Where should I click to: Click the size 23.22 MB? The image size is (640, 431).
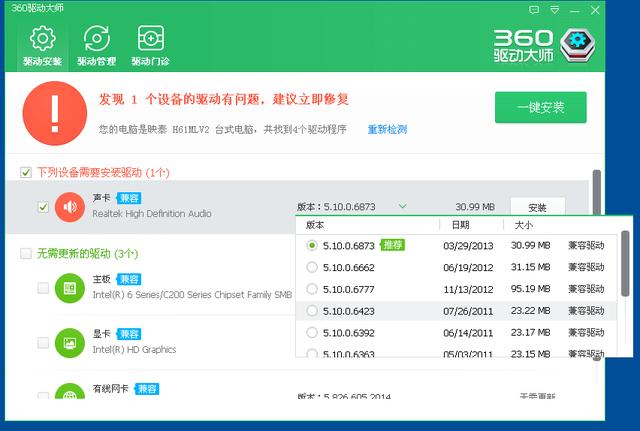531,311
